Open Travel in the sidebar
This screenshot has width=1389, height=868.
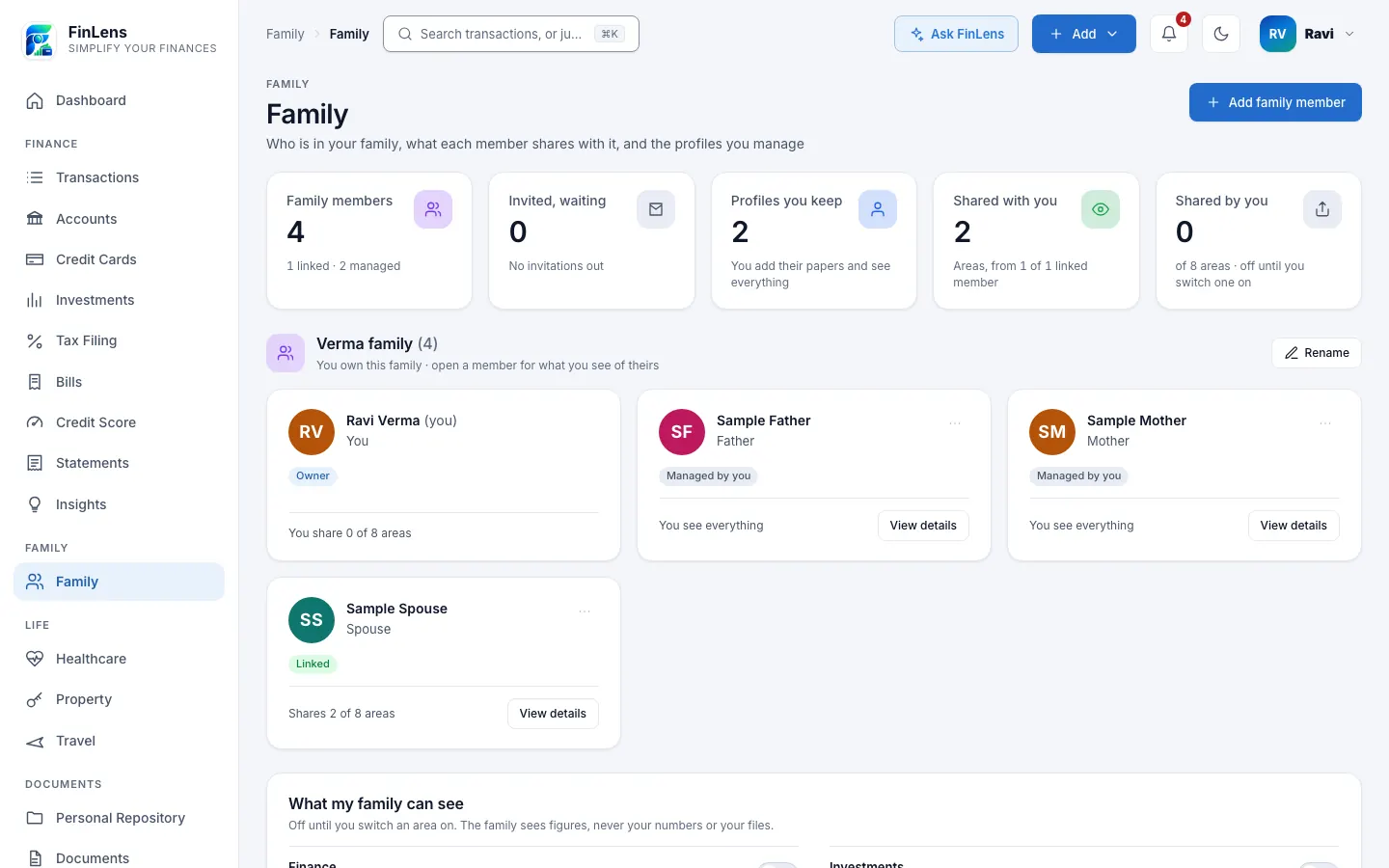point(119,741)
